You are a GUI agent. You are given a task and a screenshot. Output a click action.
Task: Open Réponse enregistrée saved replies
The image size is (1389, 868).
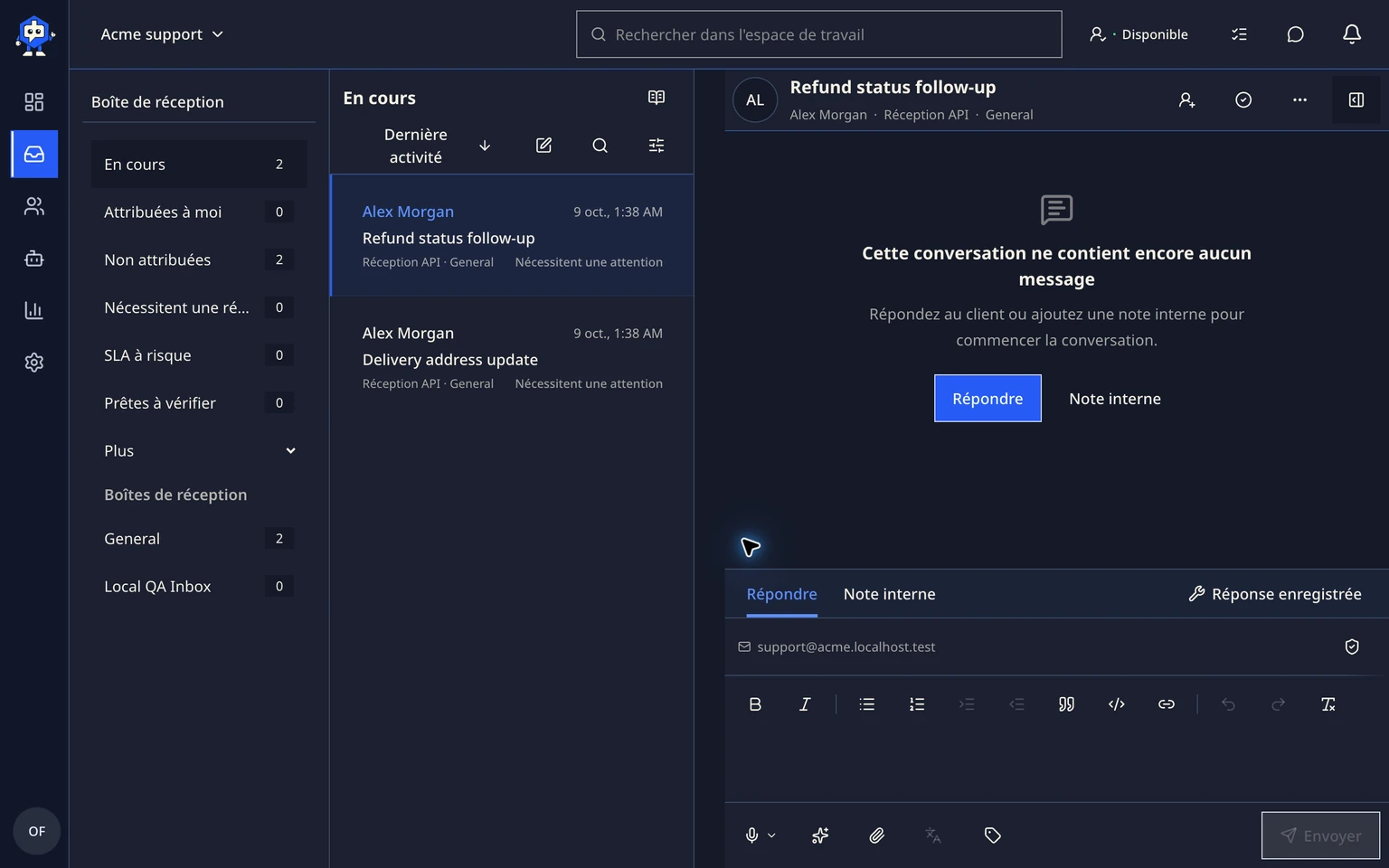tap(1274, 594)
